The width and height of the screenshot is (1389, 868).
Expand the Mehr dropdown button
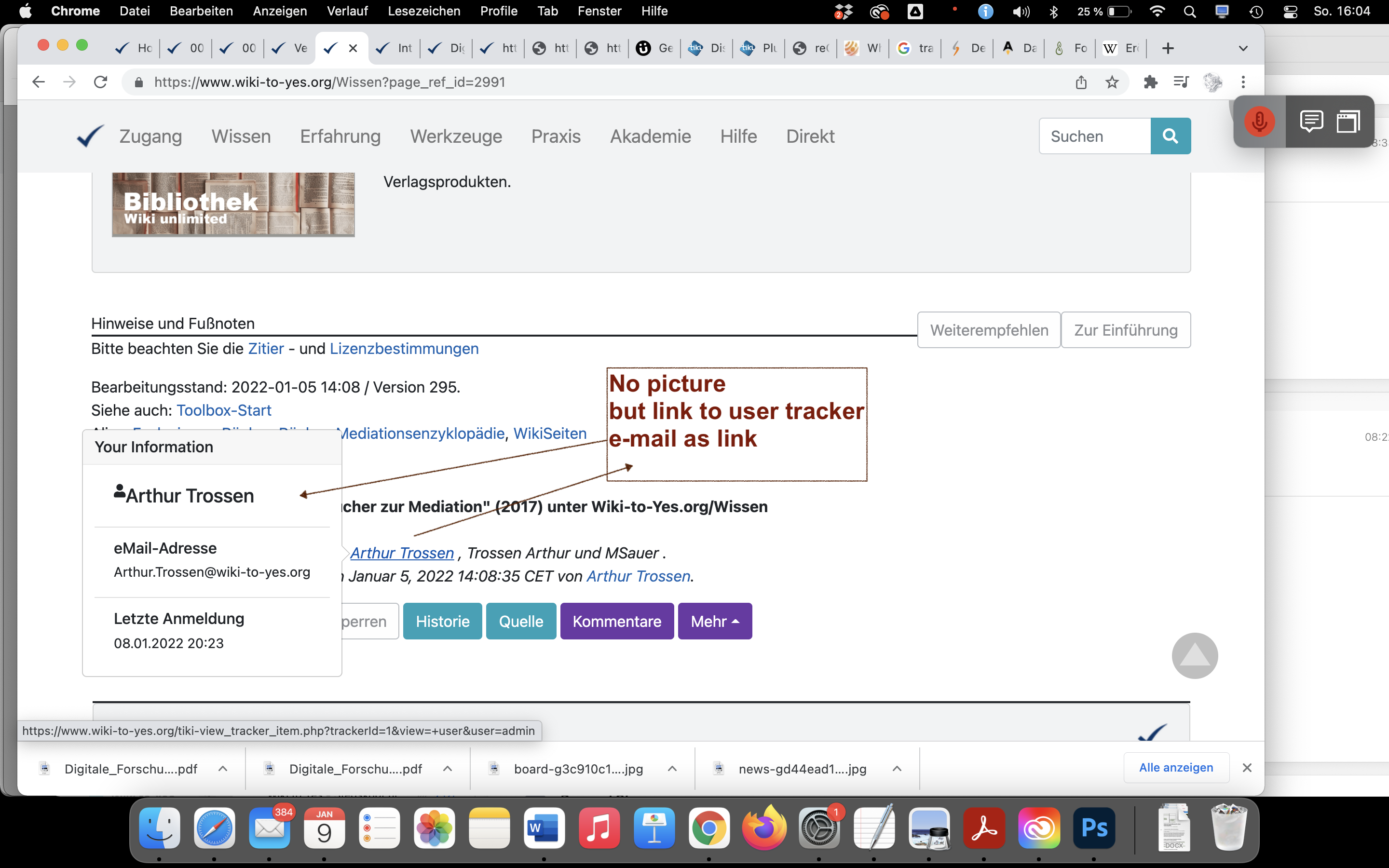coord(715,621)
